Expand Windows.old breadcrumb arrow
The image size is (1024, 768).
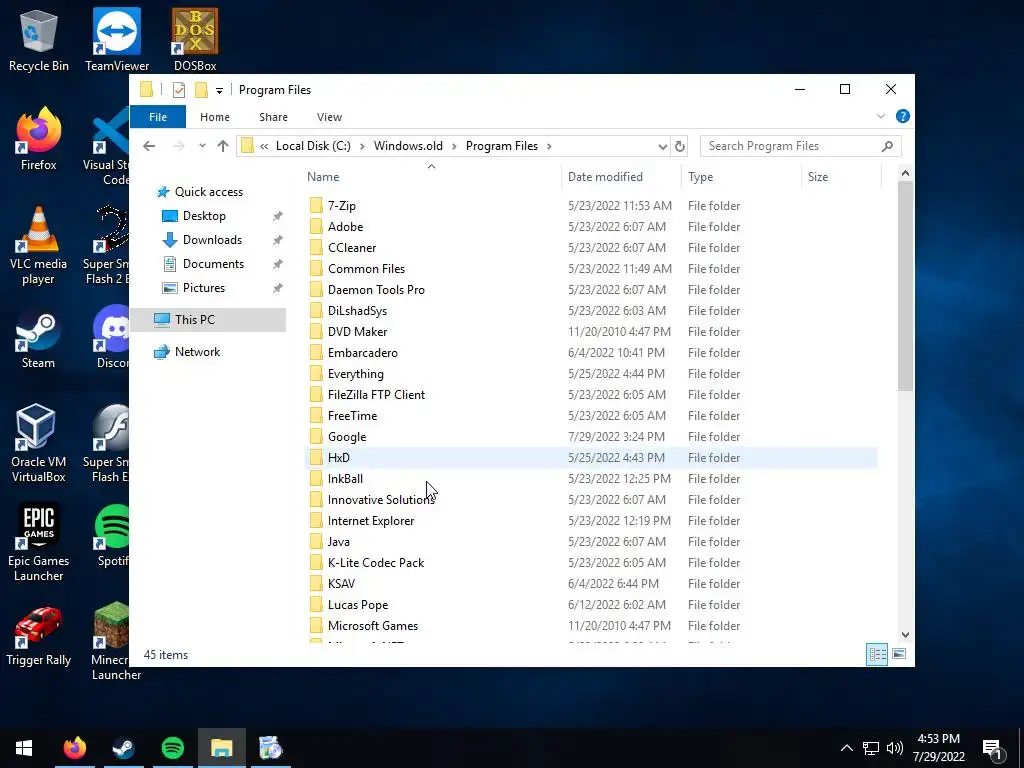[455, 146]
